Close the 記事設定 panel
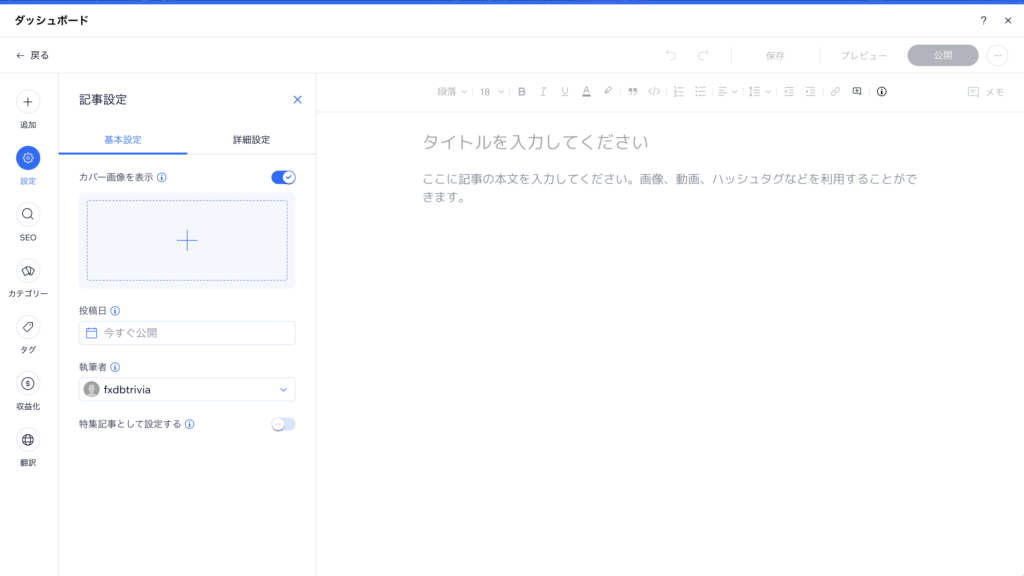Viewport: 1024px width, 576px height. point(297,100)
